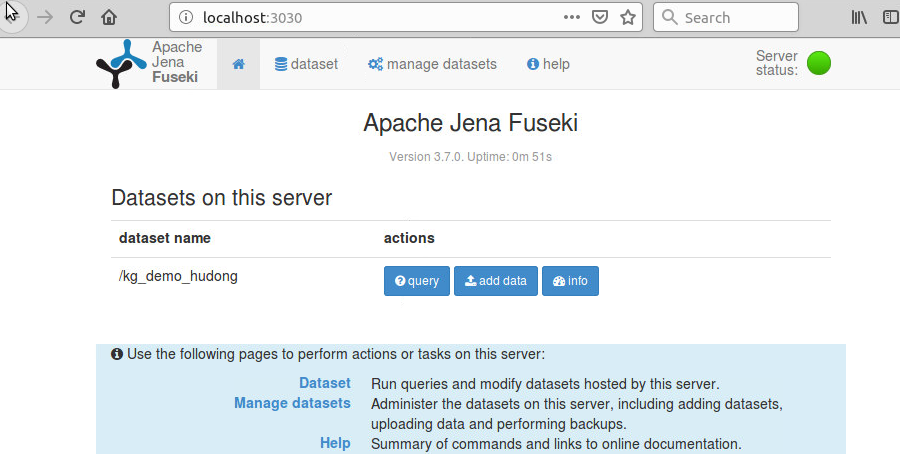Click add data button for kg_demo_hudong
900x460 pixels.
coord(496,281)
